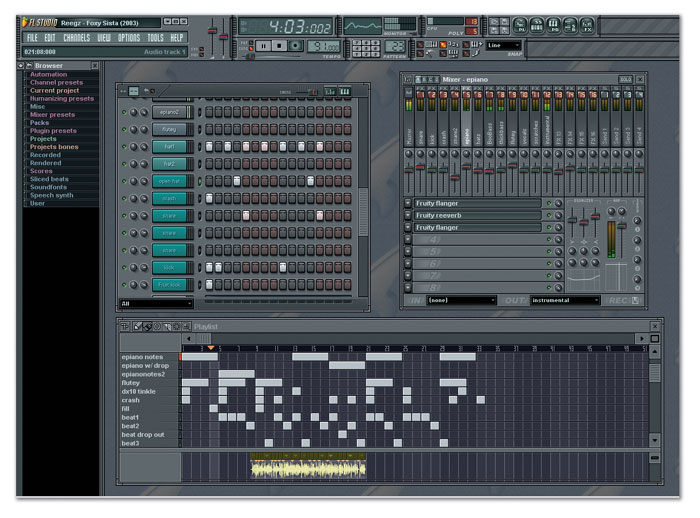The height and width of the screenshot is (518, 700).
Task: Open the CHANNELS menu
Action: click(76, 38)
